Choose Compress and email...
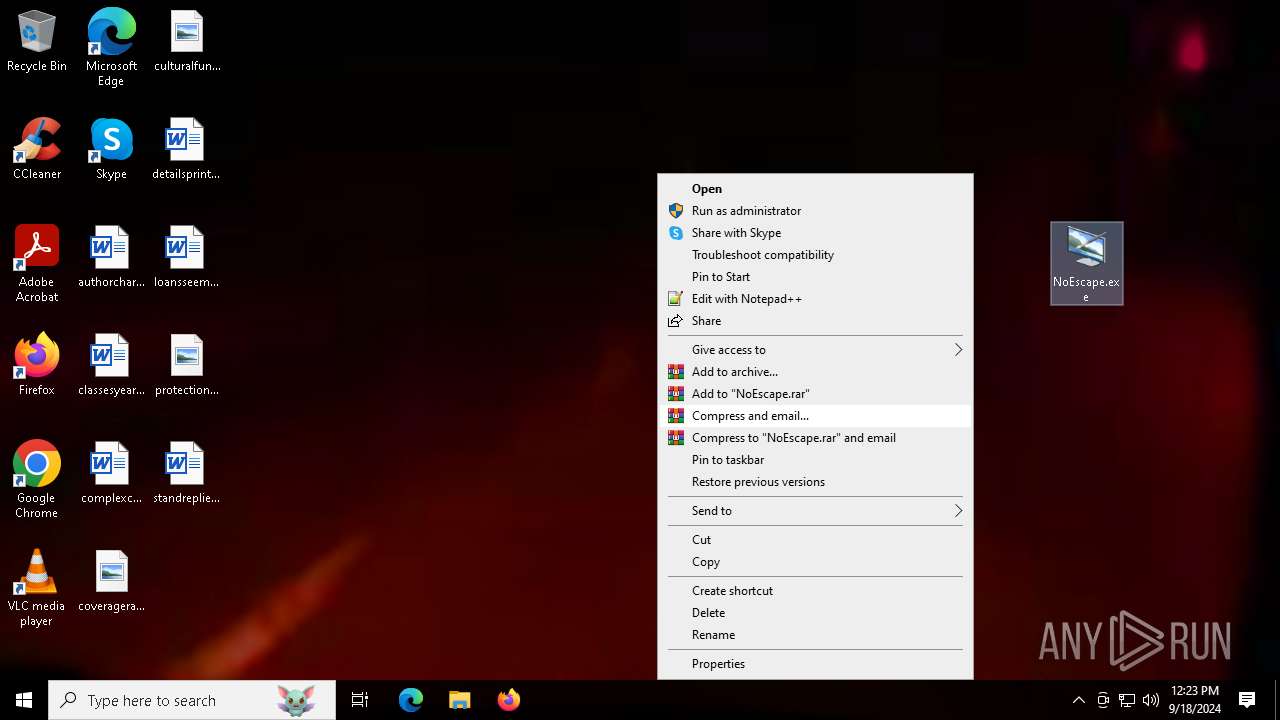1280x720 pixels. [815, 416]
